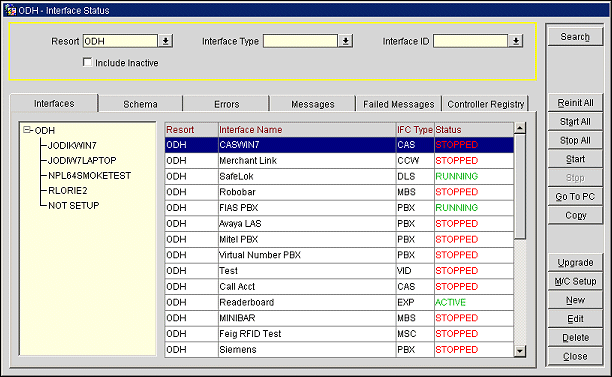The image size is (612, 377).
Task: Open the Resort dropdown arrow
Action: pos(165,41)
